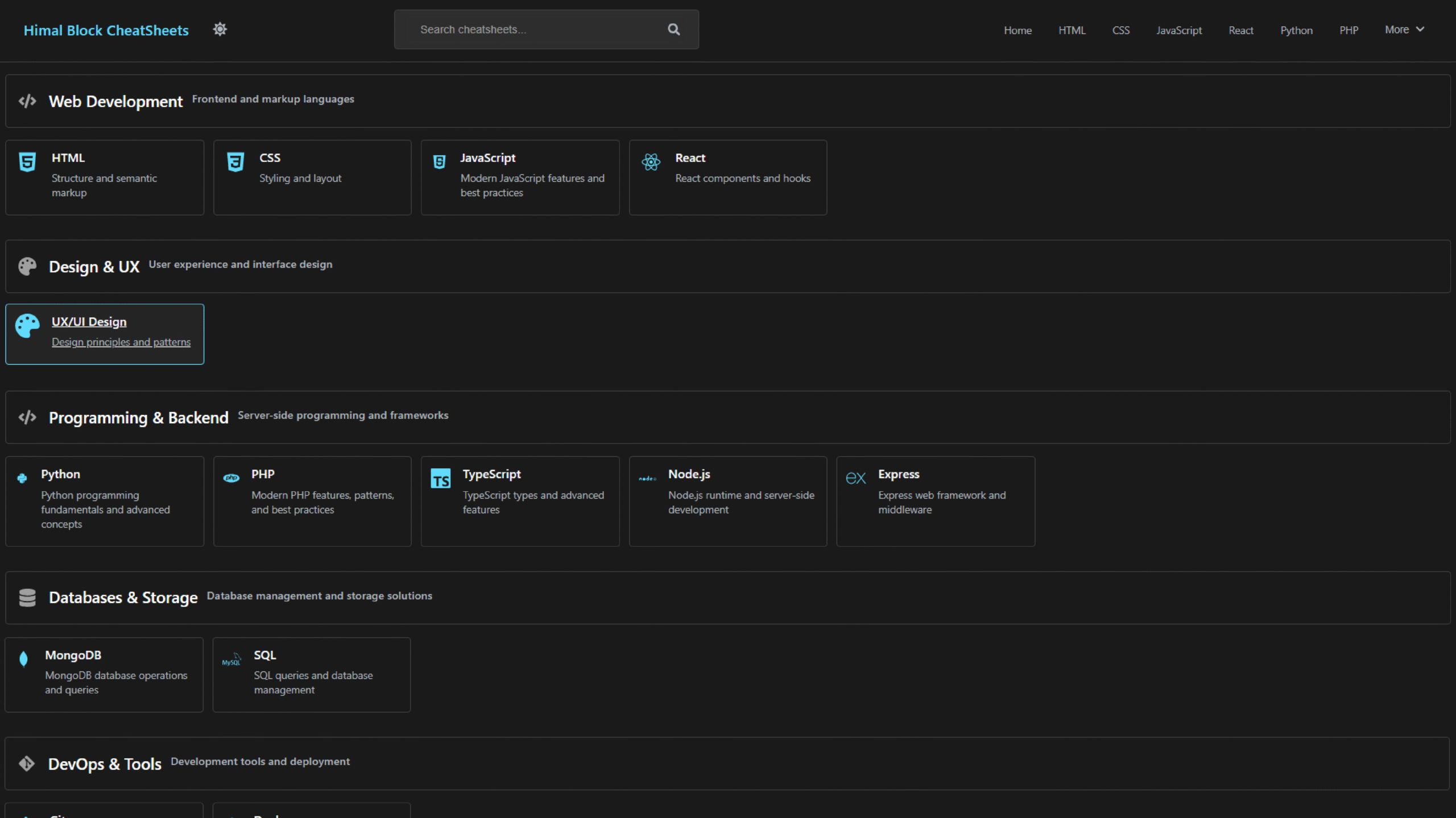Image resolution: width=1456 pixels, height=818 pixels.
Task: Go to Home in the navigation bar
Action: pyautogui.click(x=1017, y=30)
